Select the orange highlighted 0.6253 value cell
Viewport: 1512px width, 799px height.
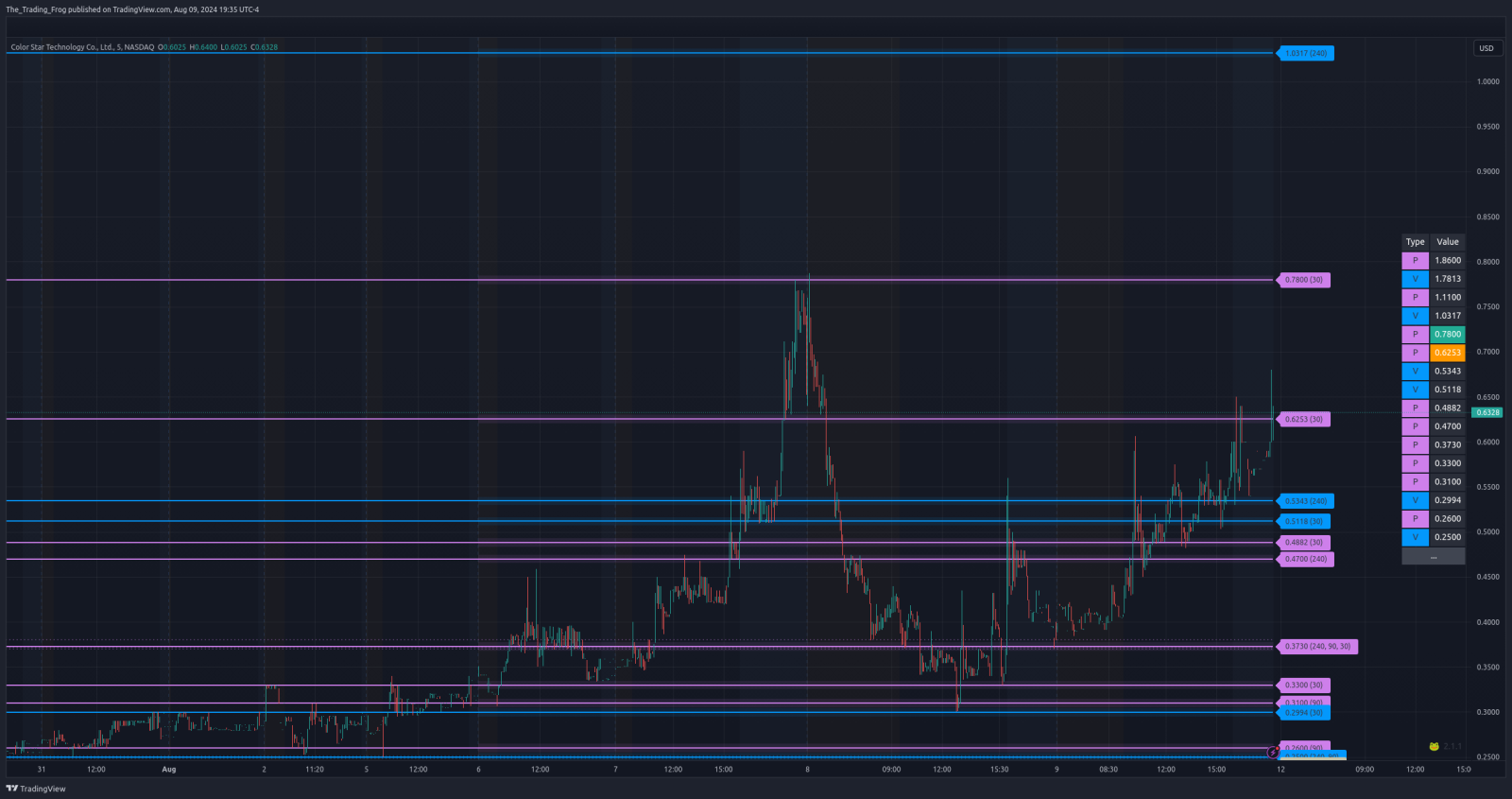[x=1448, y=353]
